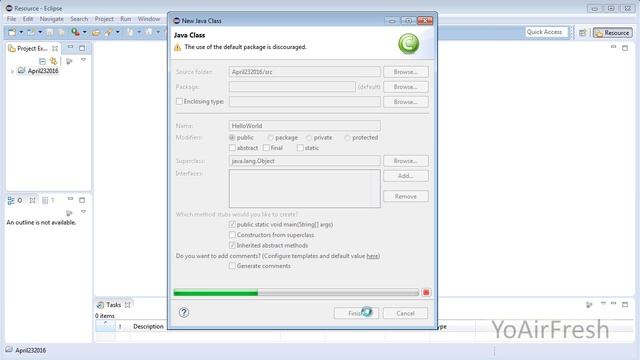The width and height of the screenshot is (640, 360).
Task: Toggle Constructors from superclass checkbox
Action: click(x=232, y=235)
